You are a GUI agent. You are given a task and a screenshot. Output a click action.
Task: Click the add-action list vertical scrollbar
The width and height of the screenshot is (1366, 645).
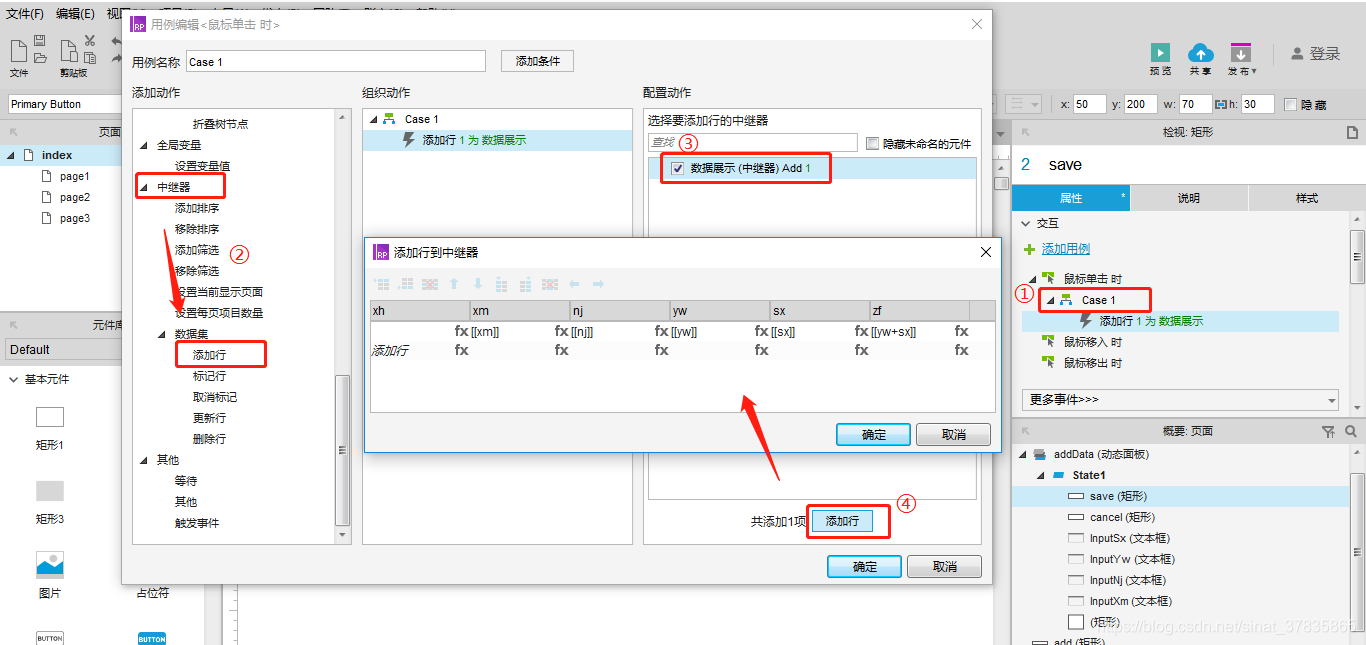point(343,451)
